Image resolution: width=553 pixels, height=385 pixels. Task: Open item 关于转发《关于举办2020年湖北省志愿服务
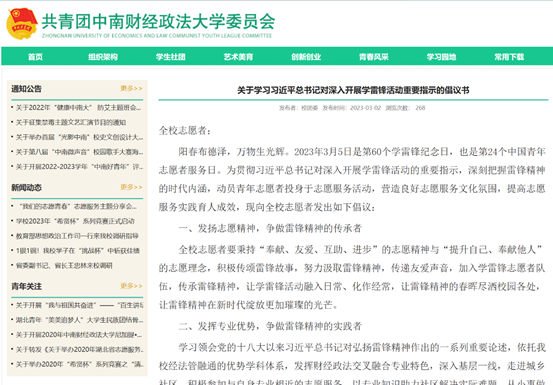click(x=79, y=349)
